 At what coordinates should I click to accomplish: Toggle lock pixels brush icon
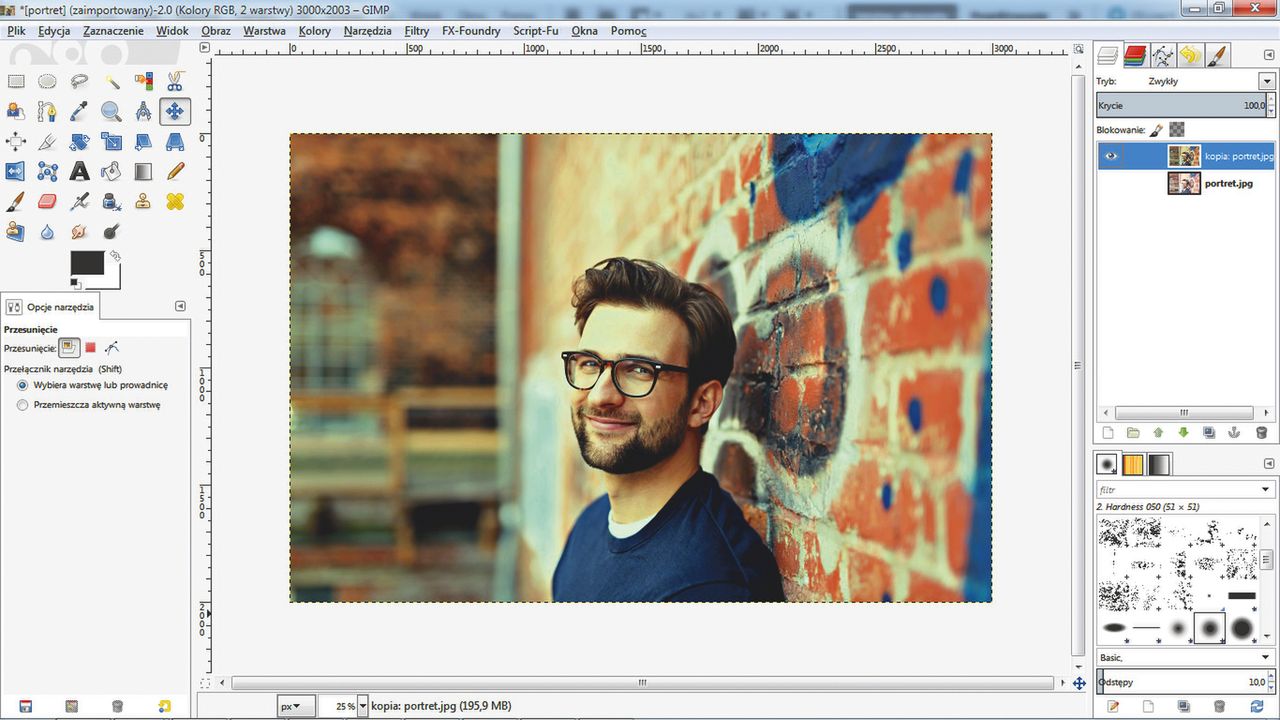[1157, 129]
